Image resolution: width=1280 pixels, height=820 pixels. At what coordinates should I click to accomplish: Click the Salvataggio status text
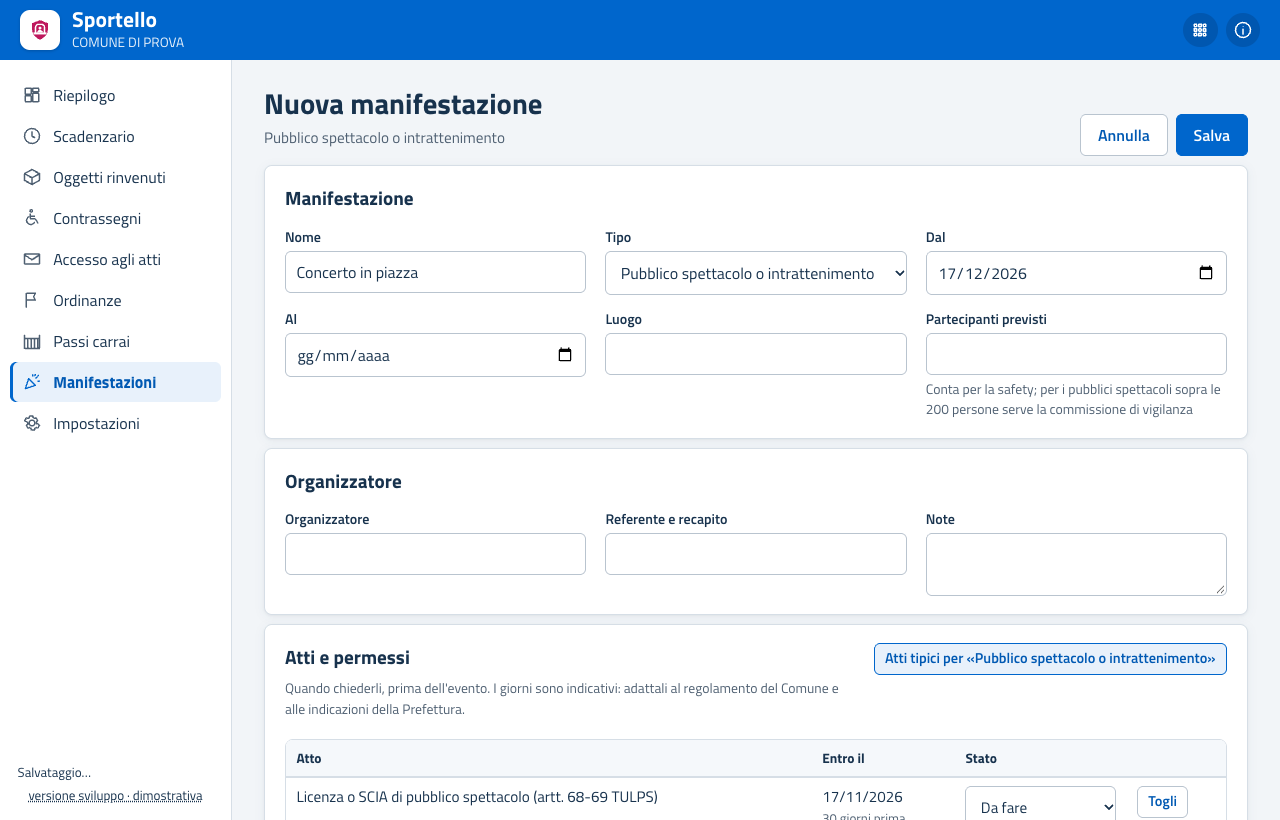tap(54, 773)
